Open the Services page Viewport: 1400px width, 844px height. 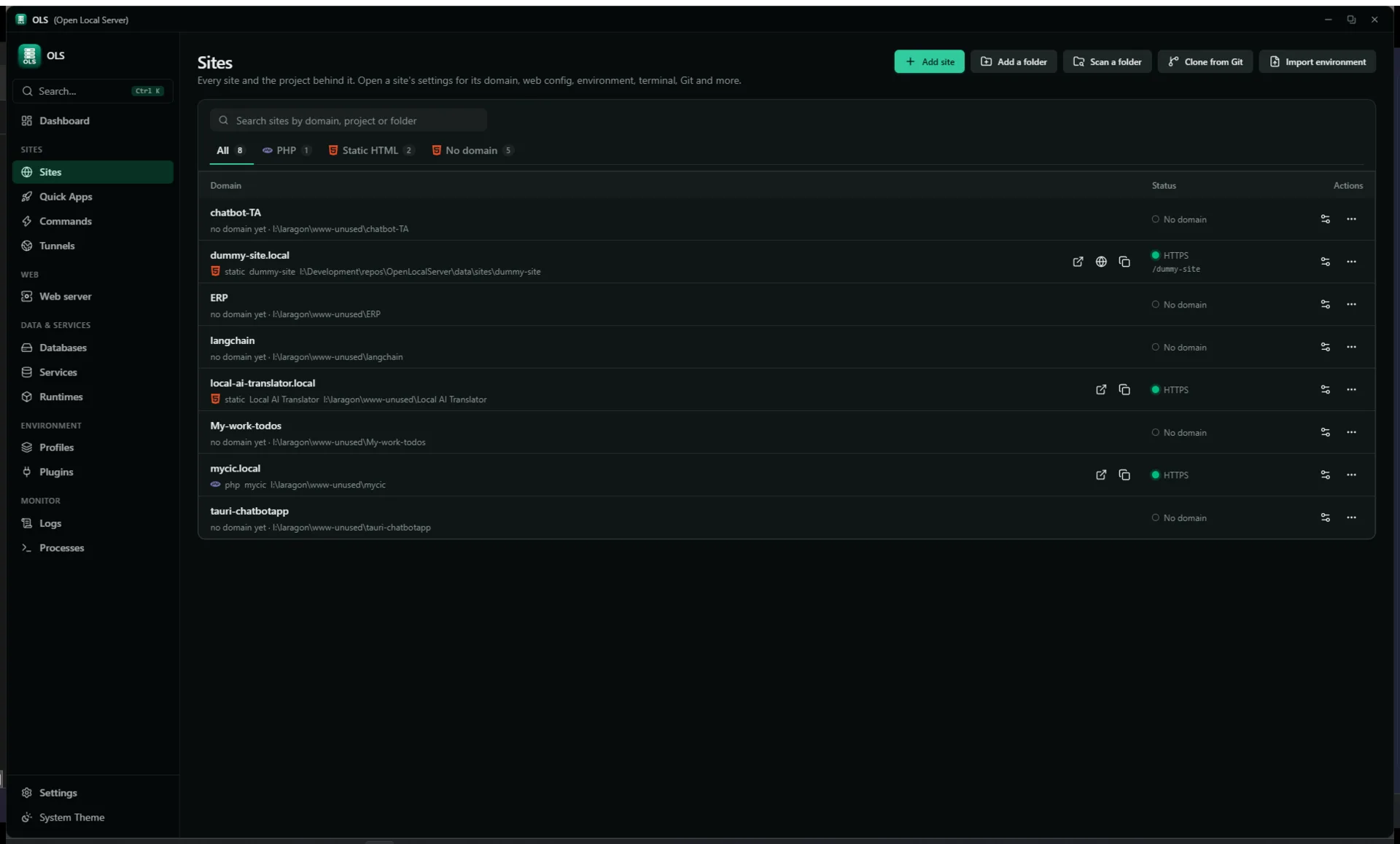coord(93,372)
